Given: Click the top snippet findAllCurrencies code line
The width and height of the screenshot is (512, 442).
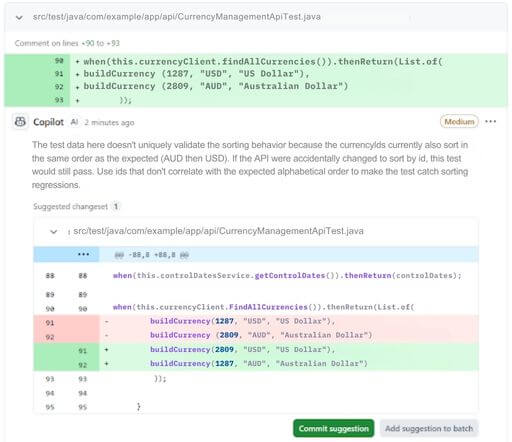Looking at the screenshot, I should pyautogui.click(x=263, y=62).
